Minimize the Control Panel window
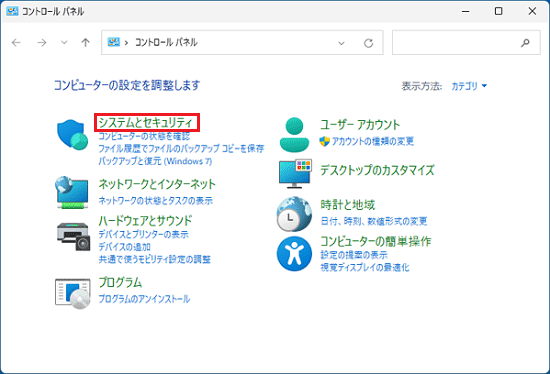The height and width of the screenshot is (374, 550). pos(465,11)
